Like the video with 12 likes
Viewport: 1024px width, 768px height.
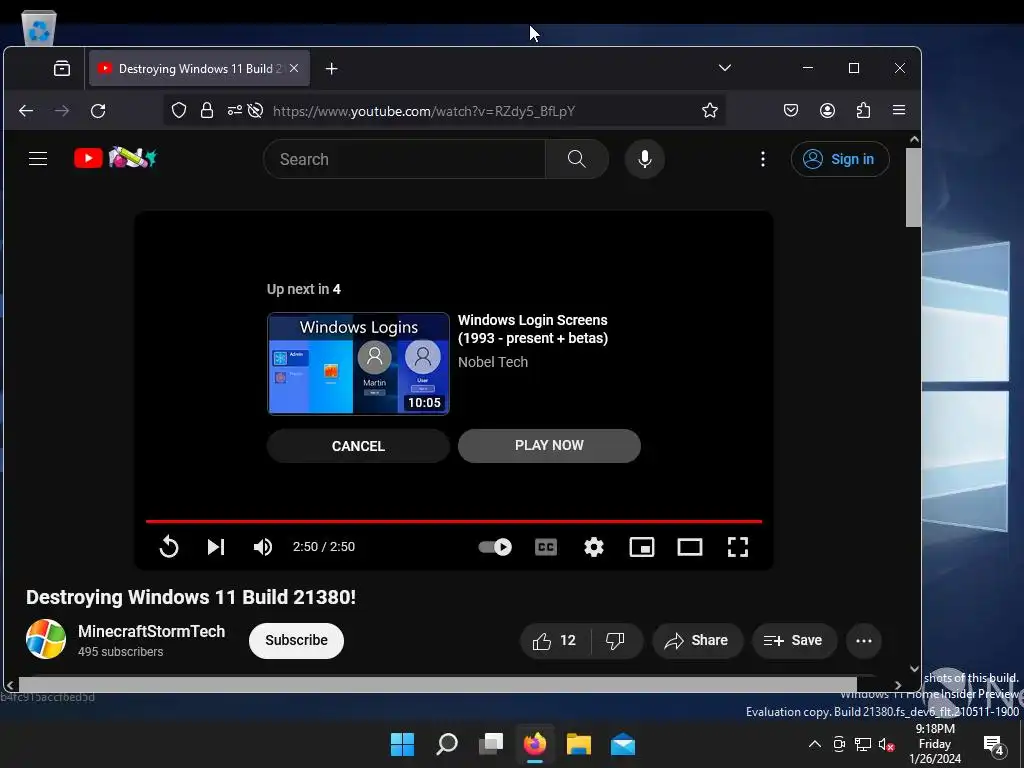555,641
